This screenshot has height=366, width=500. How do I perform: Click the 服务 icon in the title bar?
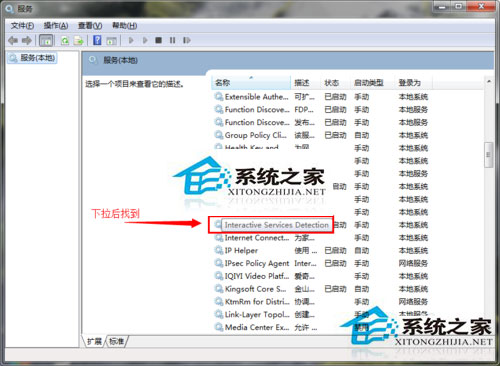click(x=10, y=8)
